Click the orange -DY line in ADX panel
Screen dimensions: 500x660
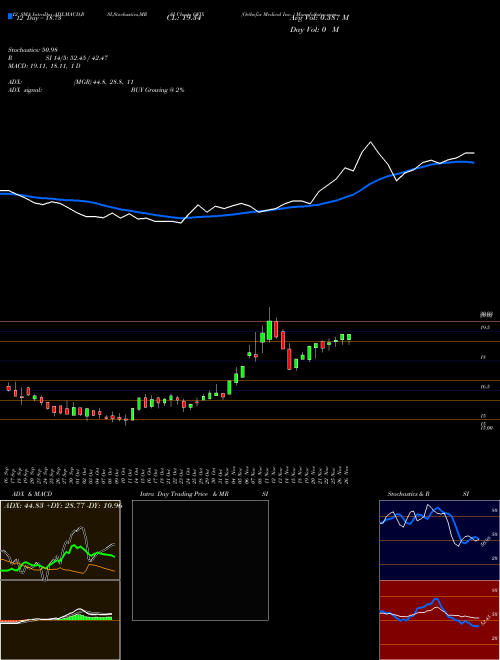[x=59, y=567]
